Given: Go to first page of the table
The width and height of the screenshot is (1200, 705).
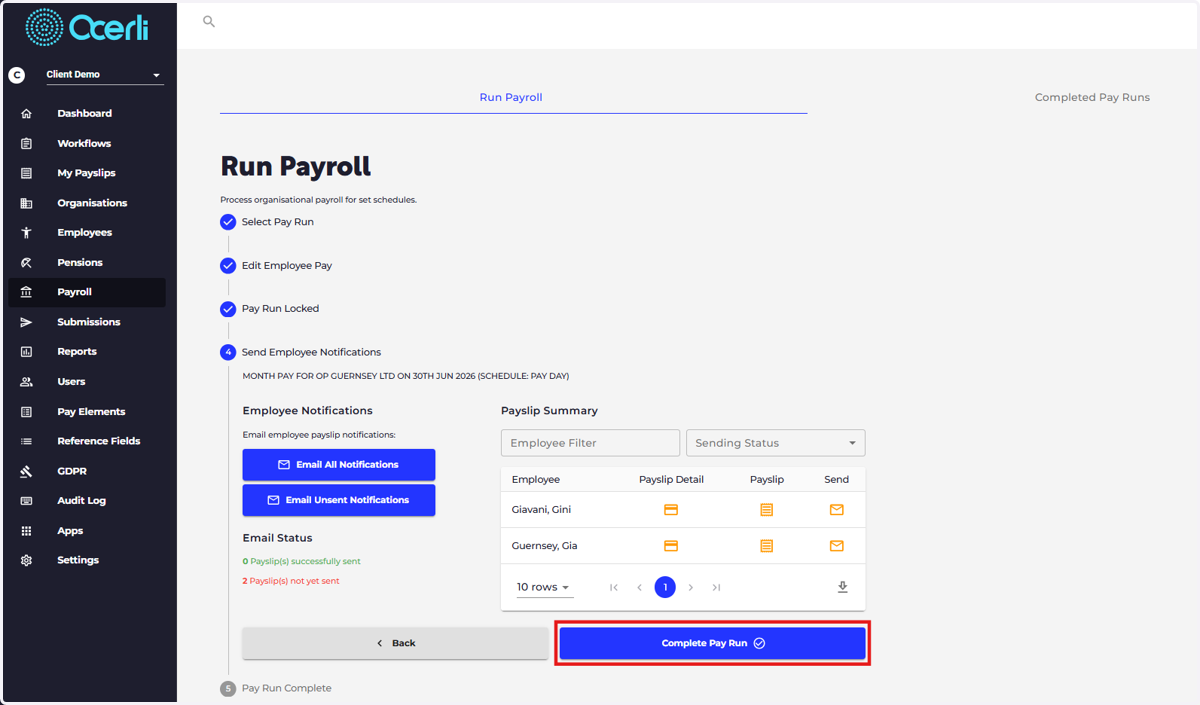Looking at the screenshot, I should (x=614, y=587).
